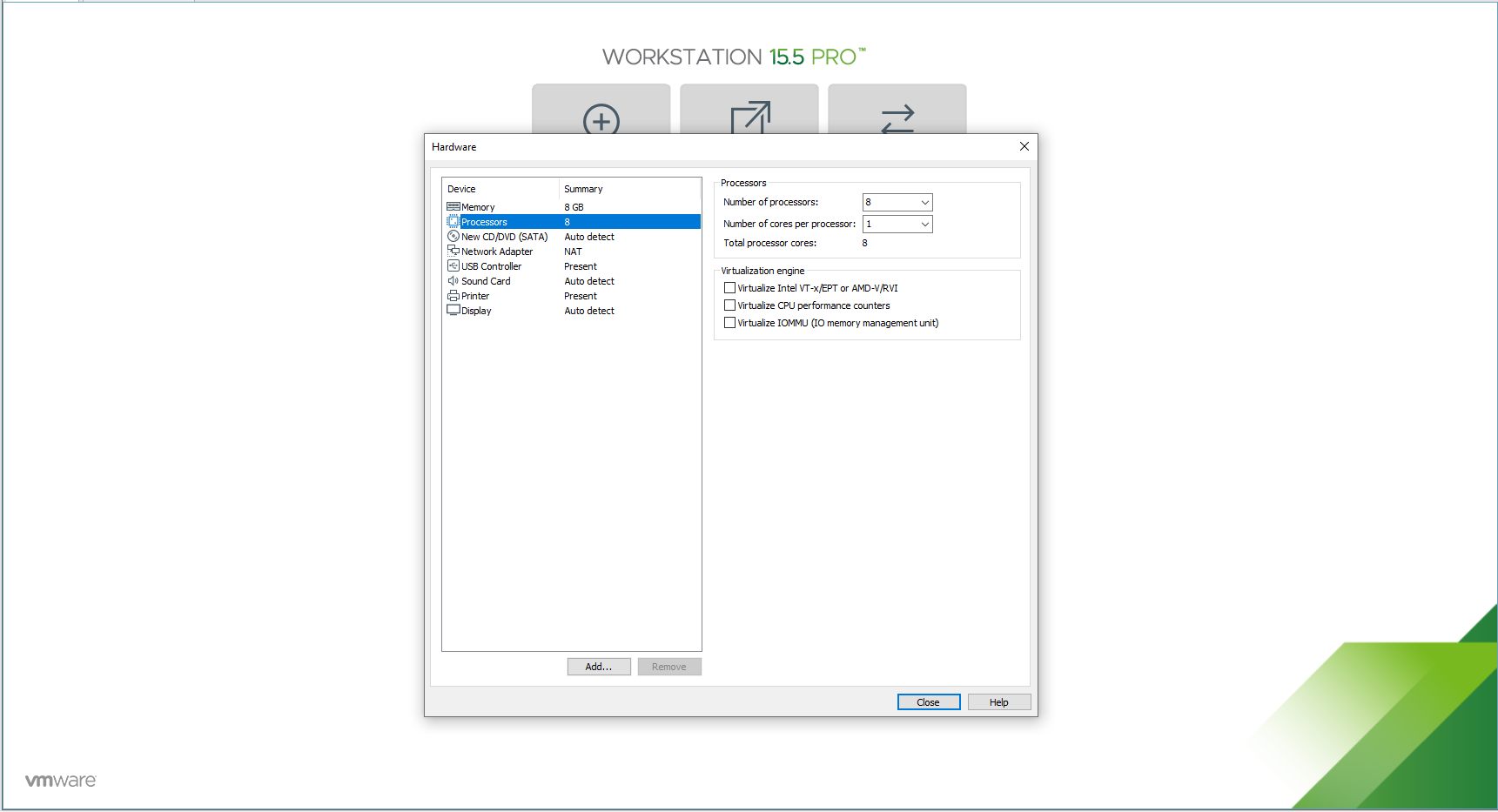Screen dimensions: 1498x812
Task: Click the create new virtual machine plus icon
Action: (601, 118)
